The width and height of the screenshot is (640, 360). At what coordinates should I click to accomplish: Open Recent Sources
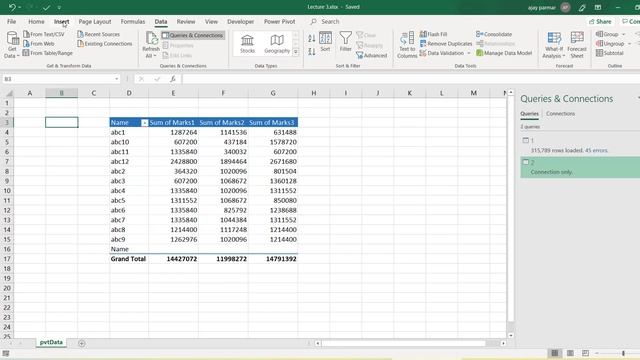(98, 34)
